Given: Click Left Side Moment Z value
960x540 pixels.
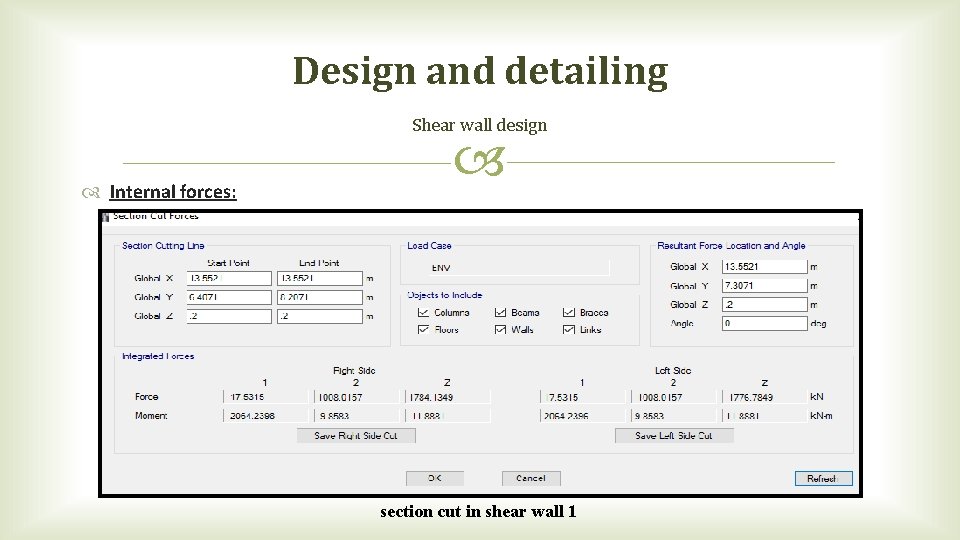Looking at the screenshot, I should (765, 416).
